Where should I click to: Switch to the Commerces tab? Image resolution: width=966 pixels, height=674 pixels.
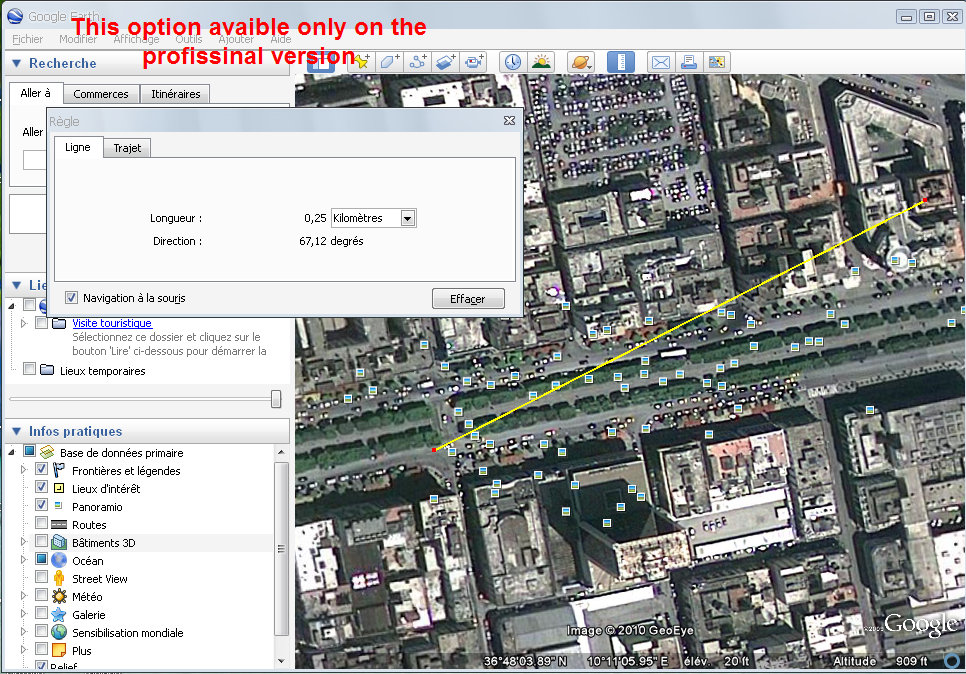[x=101, y=94]
